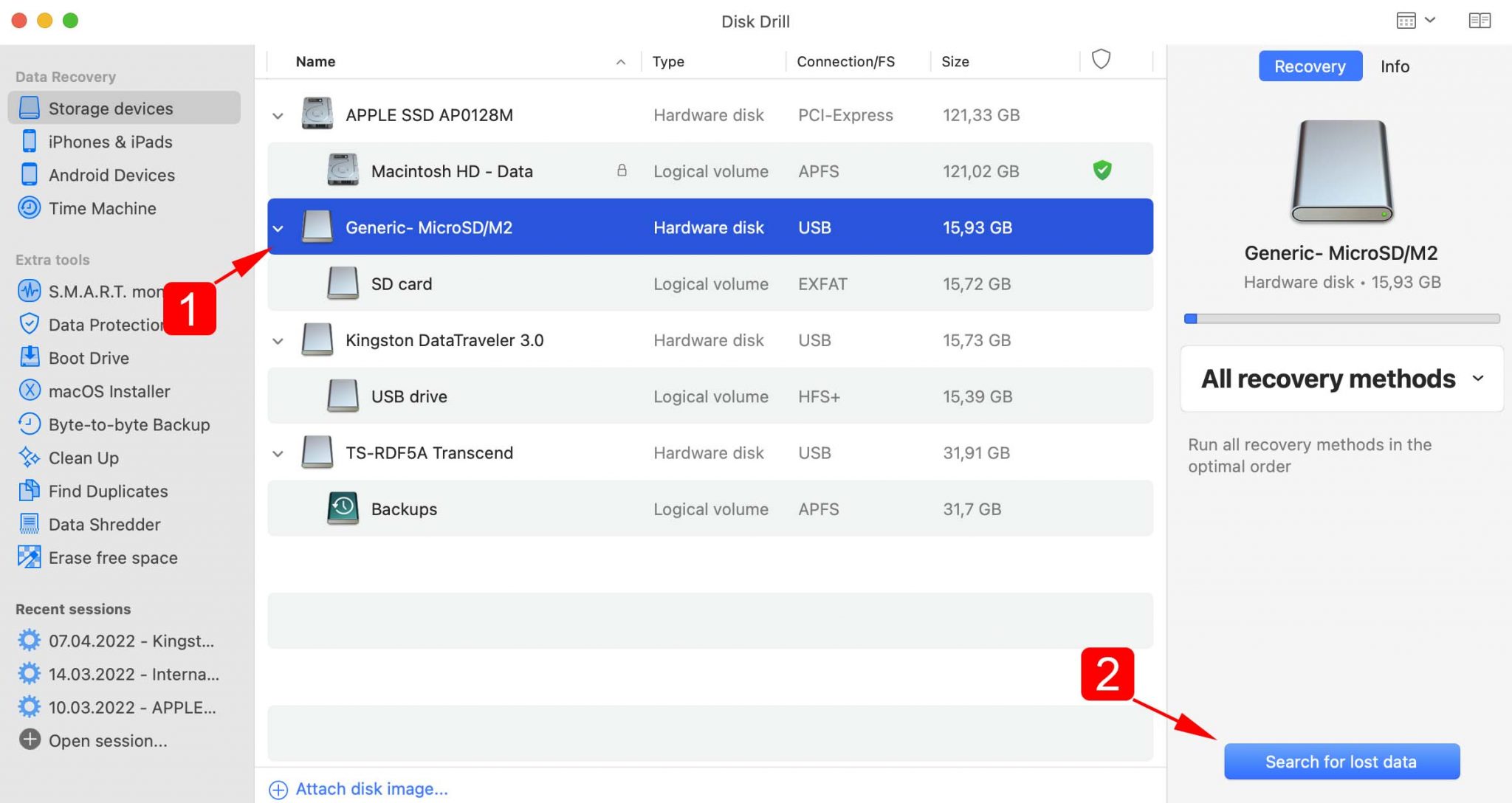Select the Macintosh HD - Data volume

click(710, 170)
